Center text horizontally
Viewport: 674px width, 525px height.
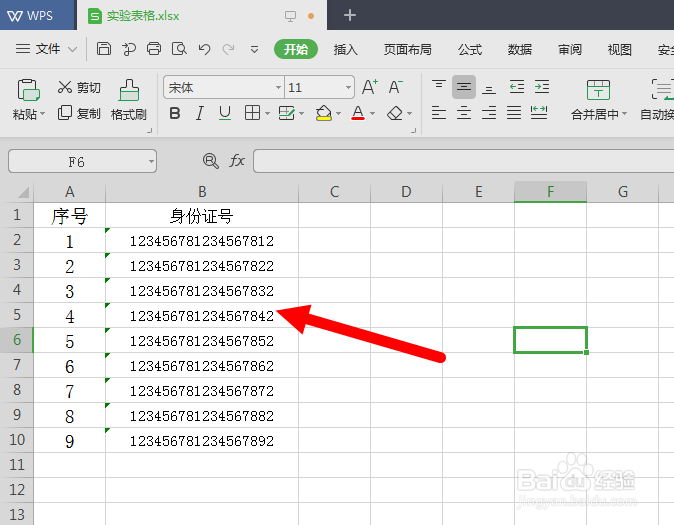click(x=464, y=113)
